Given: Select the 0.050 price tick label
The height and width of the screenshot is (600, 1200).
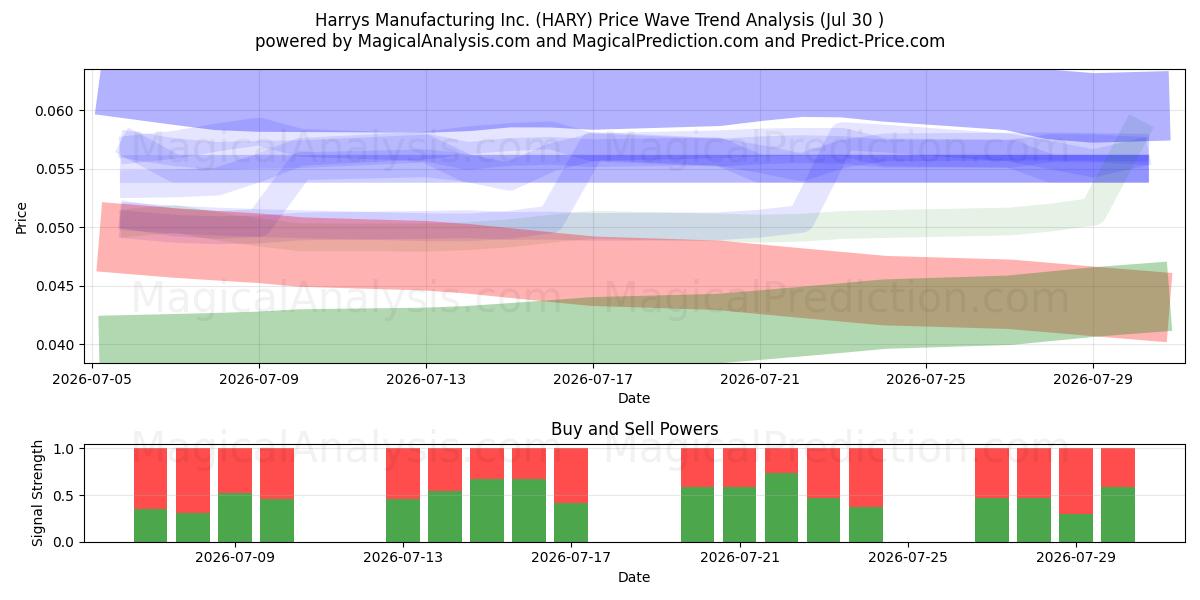Looking at the screenshot, I should (x=56, y=228).
